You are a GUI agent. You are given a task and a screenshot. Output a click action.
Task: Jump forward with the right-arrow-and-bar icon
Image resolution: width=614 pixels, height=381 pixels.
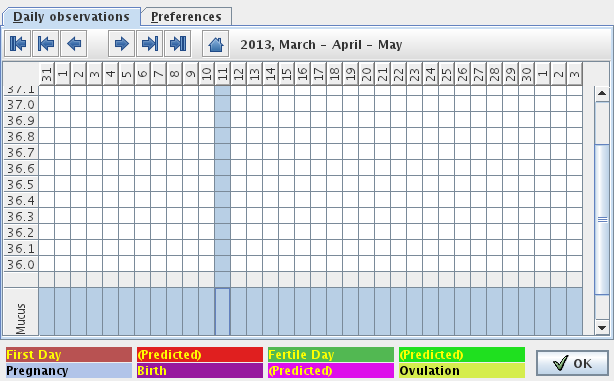click(150, 43)
